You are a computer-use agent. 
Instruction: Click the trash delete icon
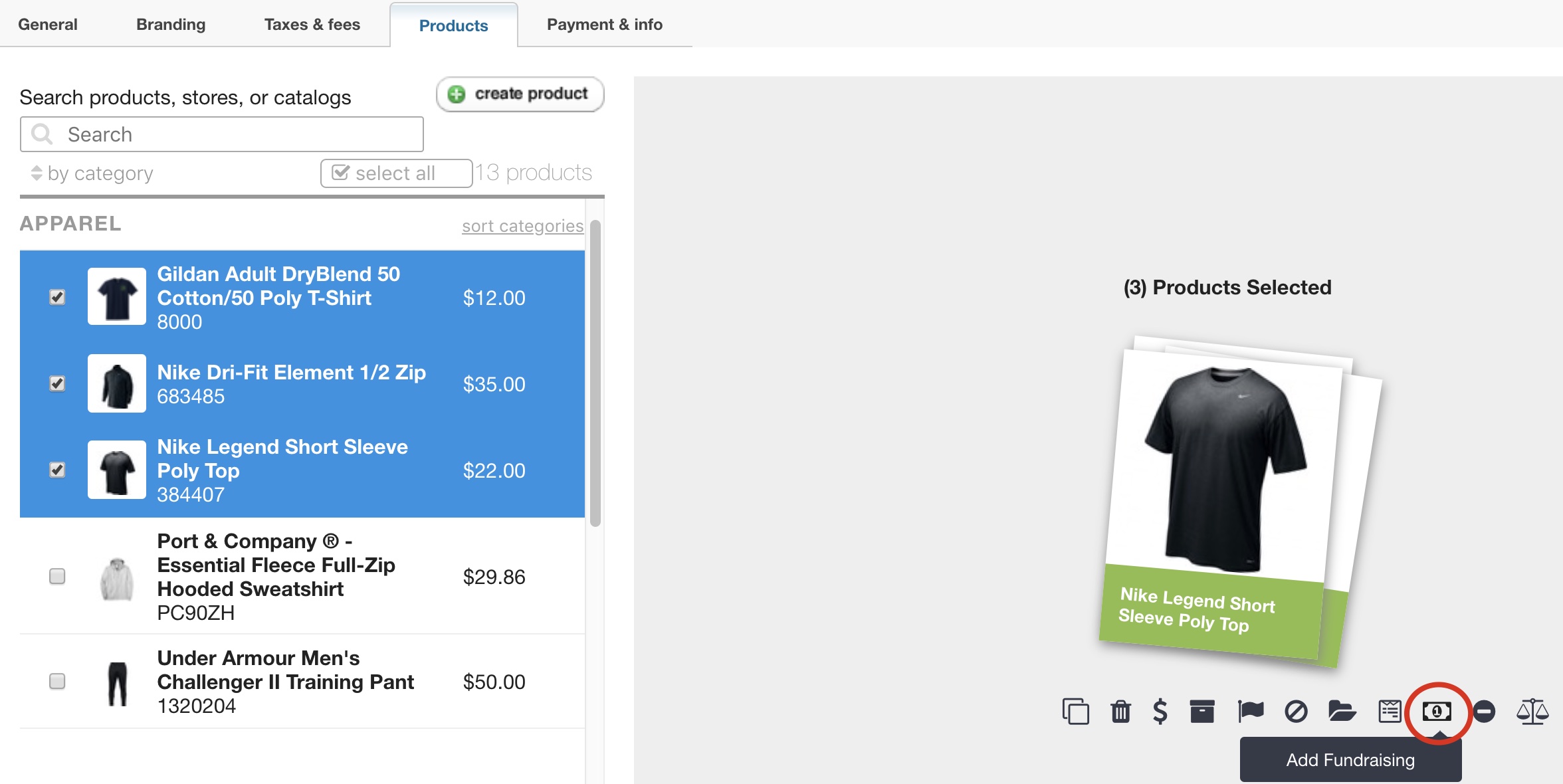1120,712
